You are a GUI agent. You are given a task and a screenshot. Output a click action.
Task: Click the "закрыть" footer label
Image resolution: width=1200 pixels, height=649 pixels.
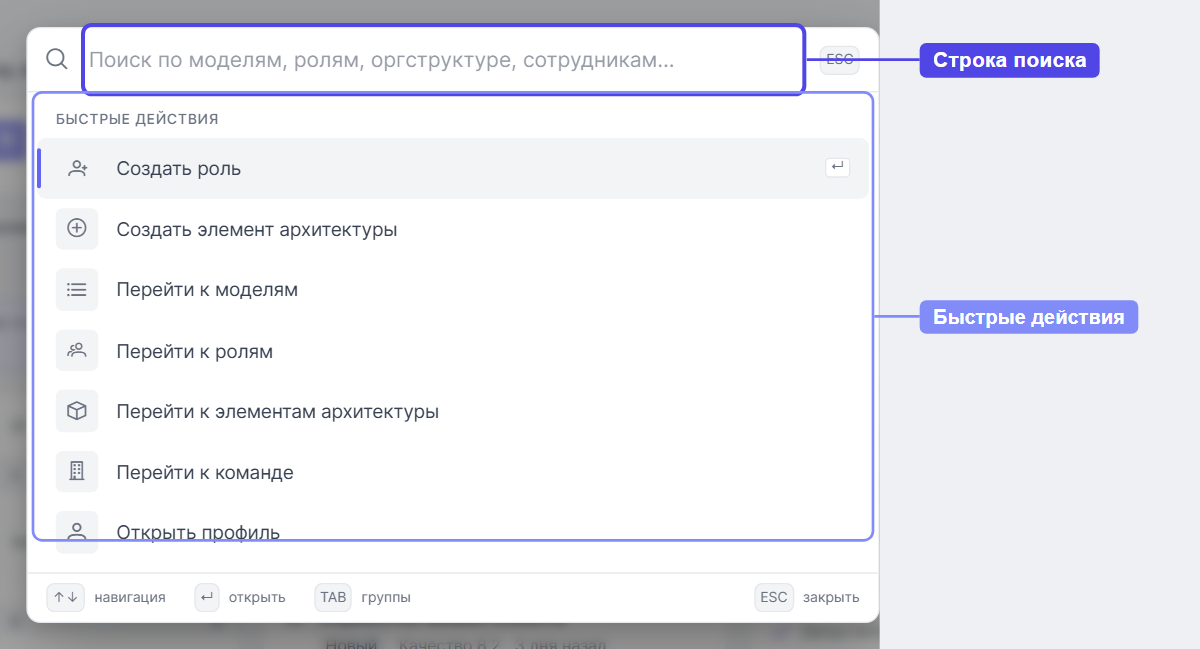[x=831, y=597]
